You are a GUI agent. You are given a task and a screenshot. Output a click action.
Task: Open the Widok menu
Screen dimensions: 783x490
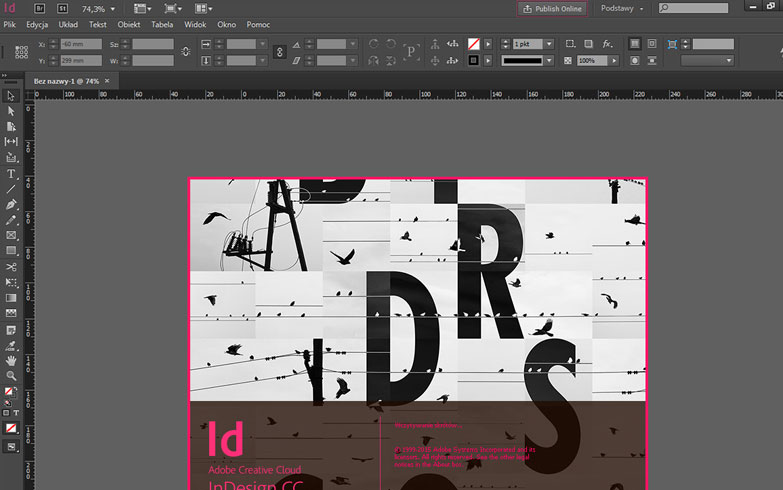[x=195, y=24]
